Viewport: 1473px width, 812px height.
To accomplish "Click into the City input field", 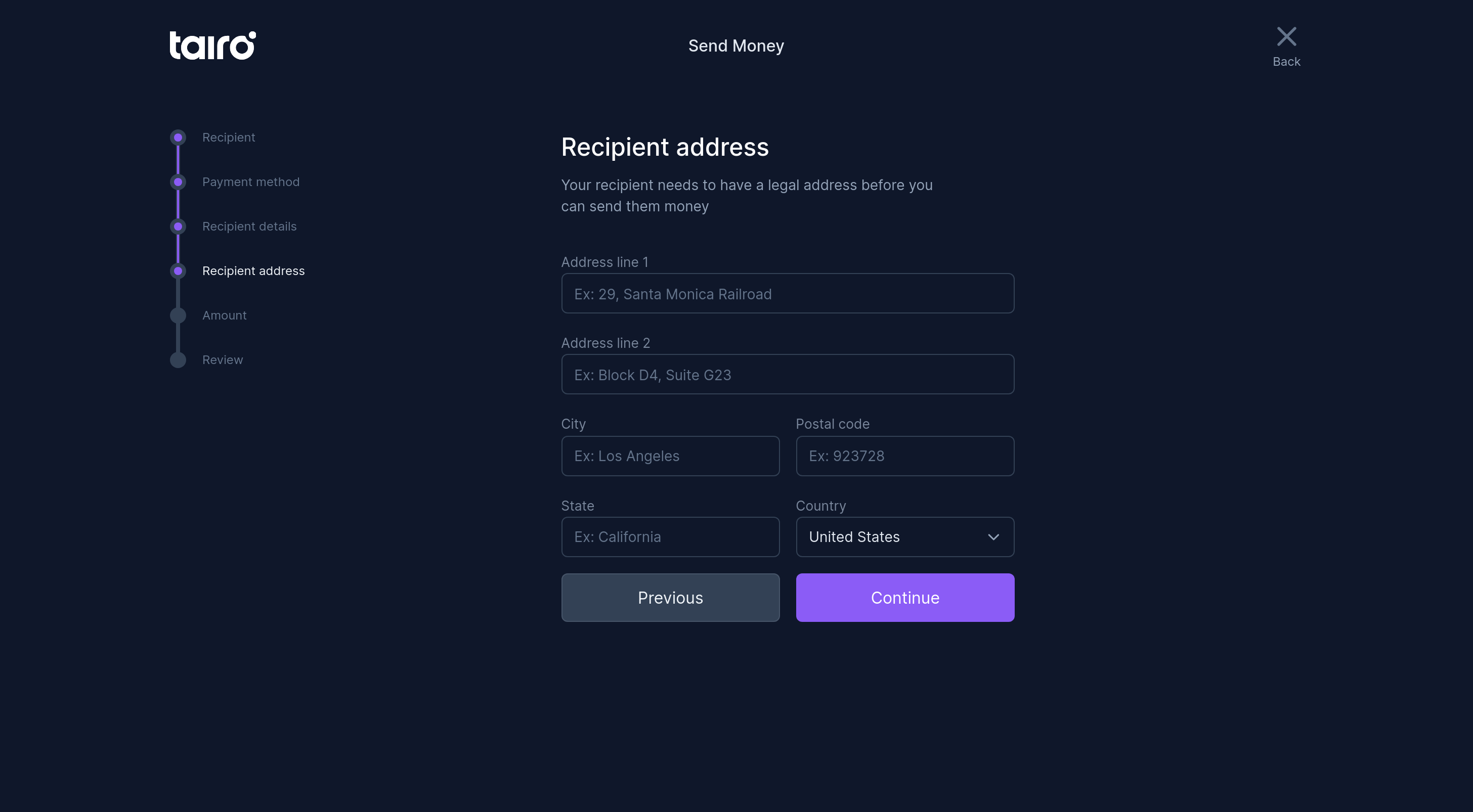I will (x=670, y=456).
